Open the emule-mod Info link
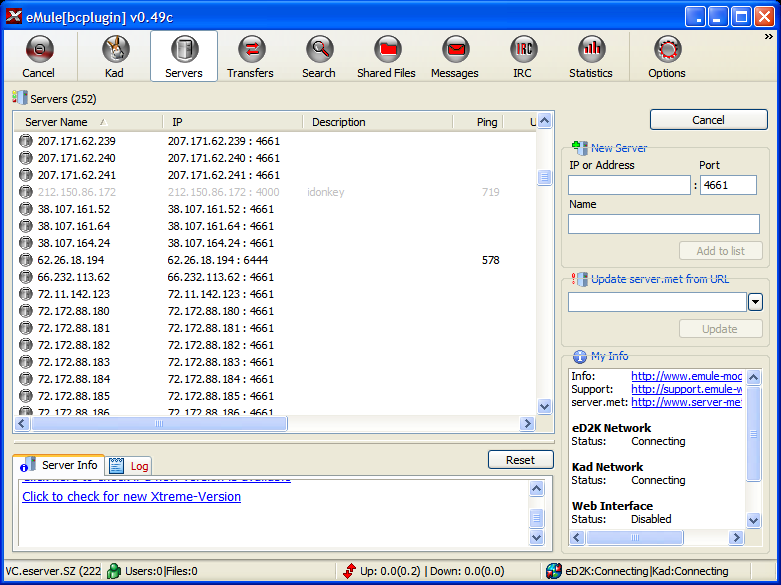 click(686, 376)
